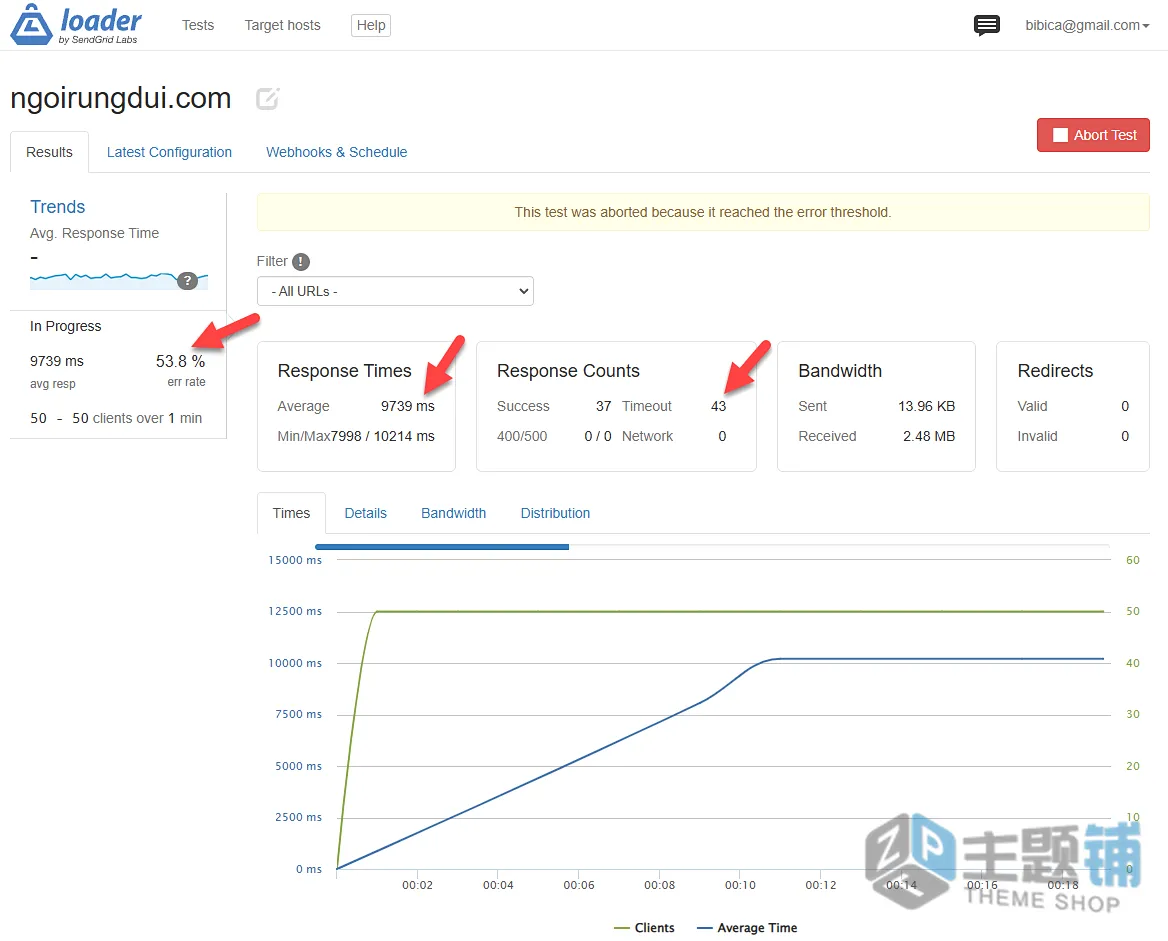Select the Results tab
The width and height of the screenshot is (1168, 941).
(x=49, y=152)
